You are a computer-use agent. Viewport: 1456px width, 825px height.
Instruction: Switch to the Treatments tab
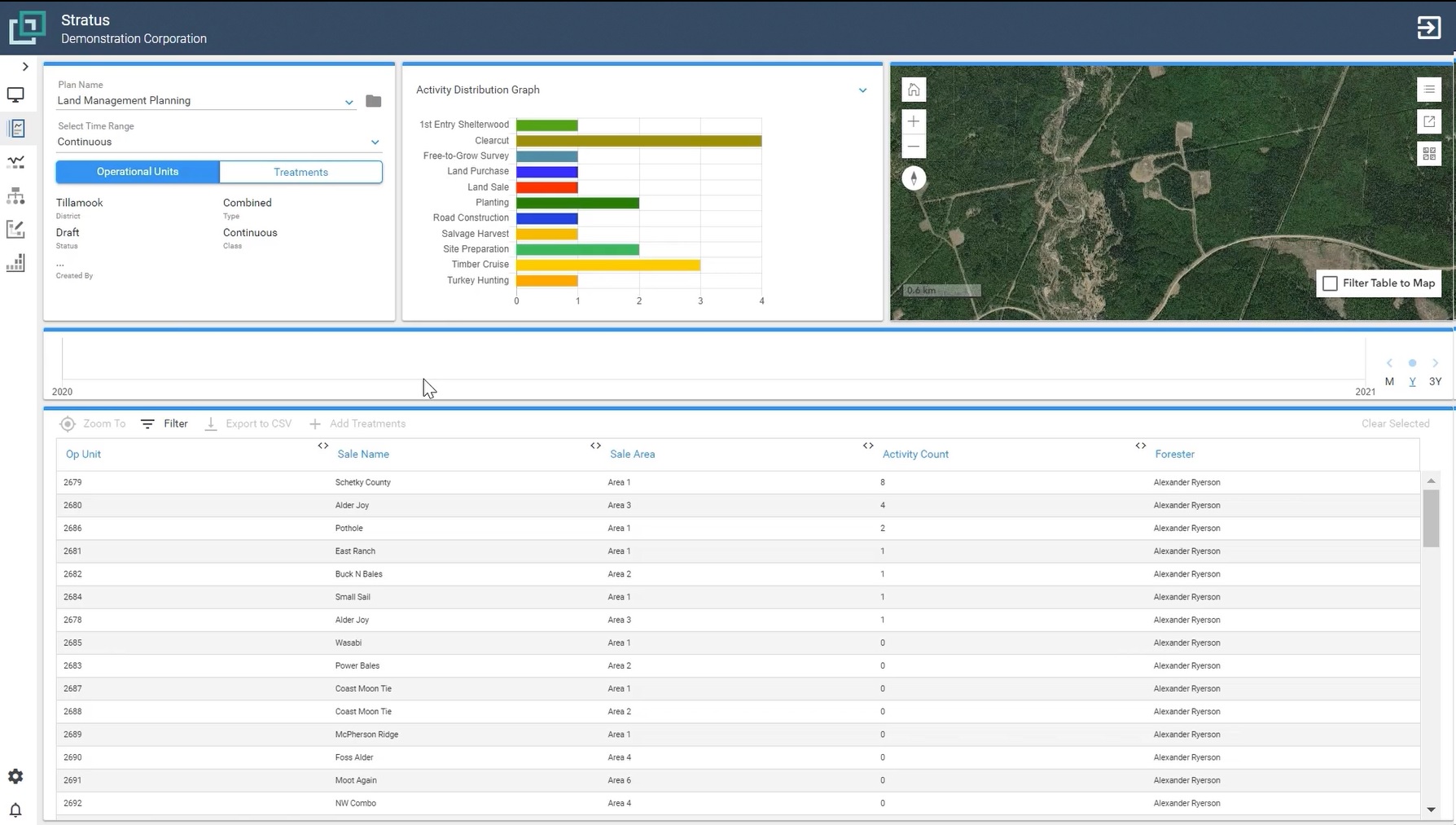(x=300, y=172)
